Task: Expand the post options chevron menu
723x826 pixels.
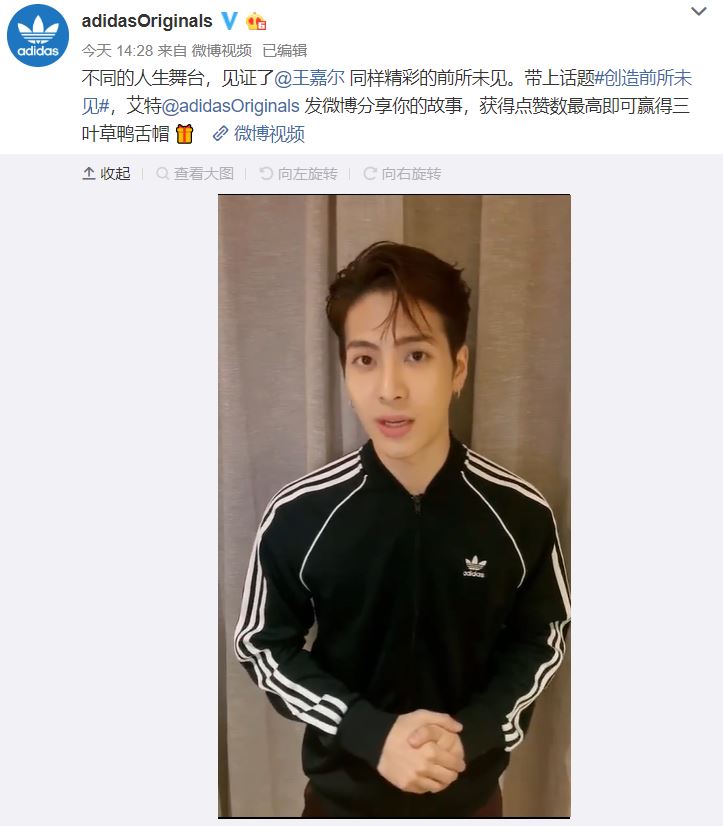Action: tap(699, 11)
